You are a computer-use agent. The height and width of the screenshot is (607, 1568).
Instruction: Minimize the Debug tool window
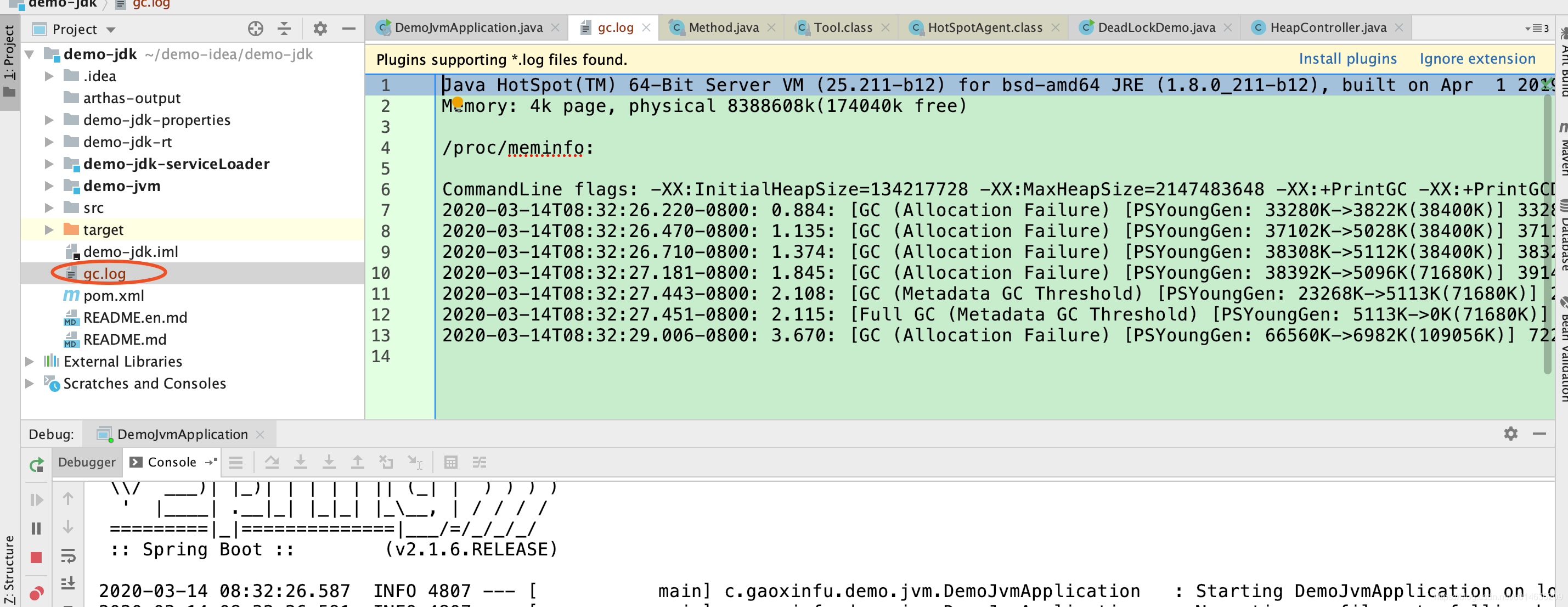click(x=1539, y=434)
